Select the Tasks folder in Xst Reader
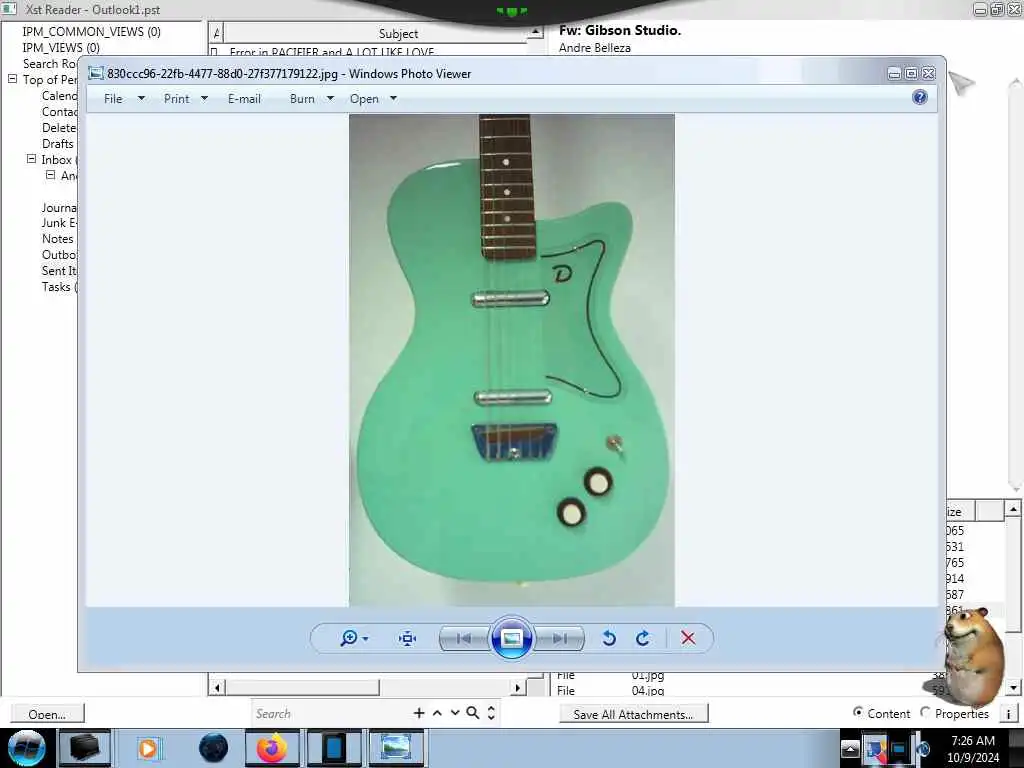Screen dimensions: 1024x768 (x=59, y=287)
